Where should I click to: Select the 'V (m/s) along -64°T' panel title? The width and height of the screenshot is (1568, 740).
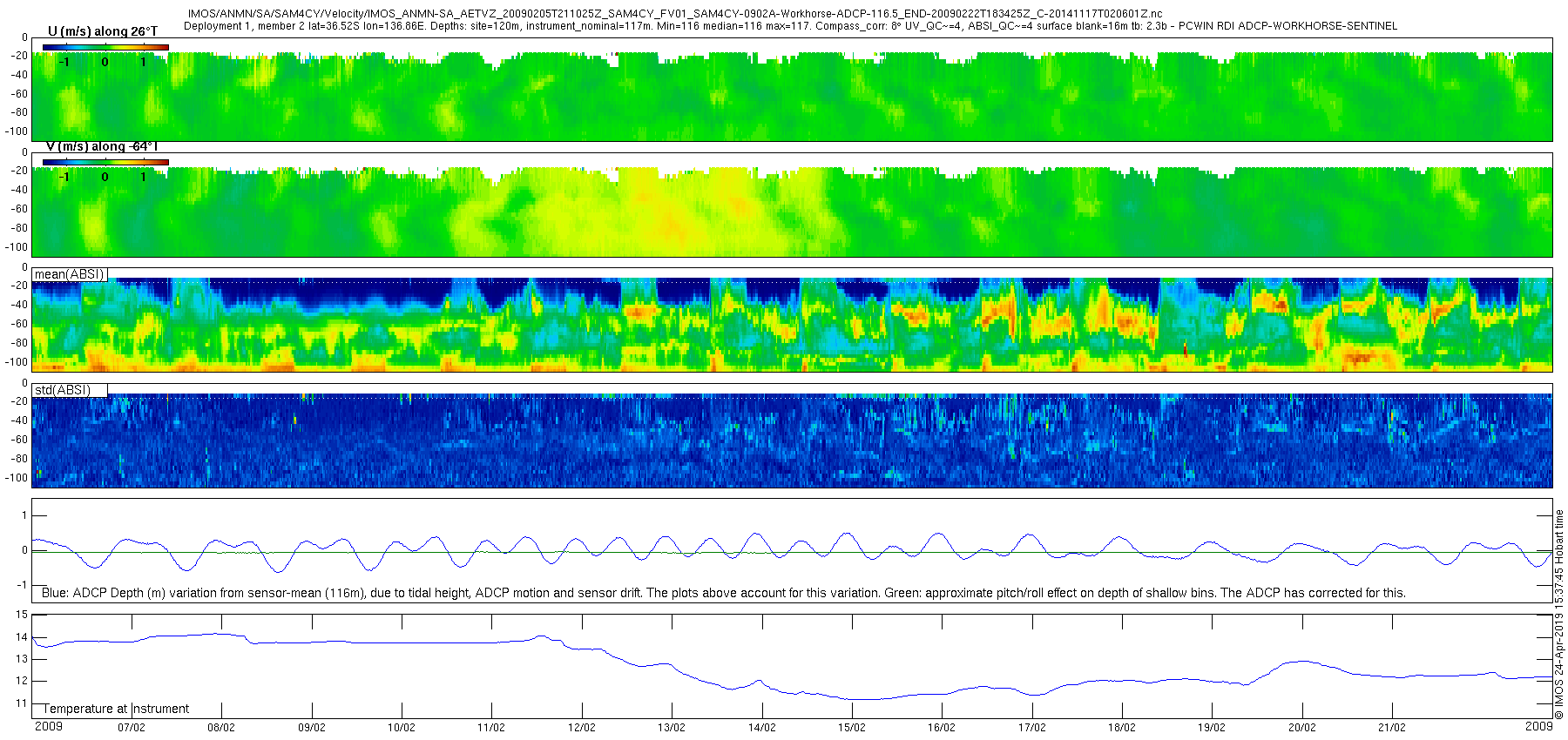[102, 146]
